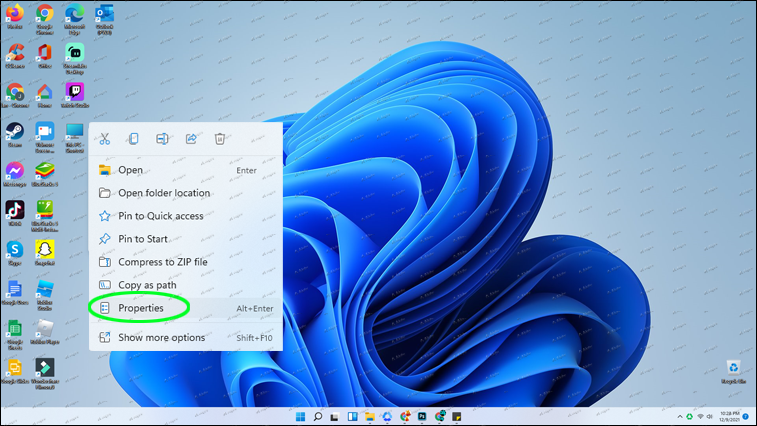Select Pin to Start
The width and height of the screenshot is (757, 426).
186,239
